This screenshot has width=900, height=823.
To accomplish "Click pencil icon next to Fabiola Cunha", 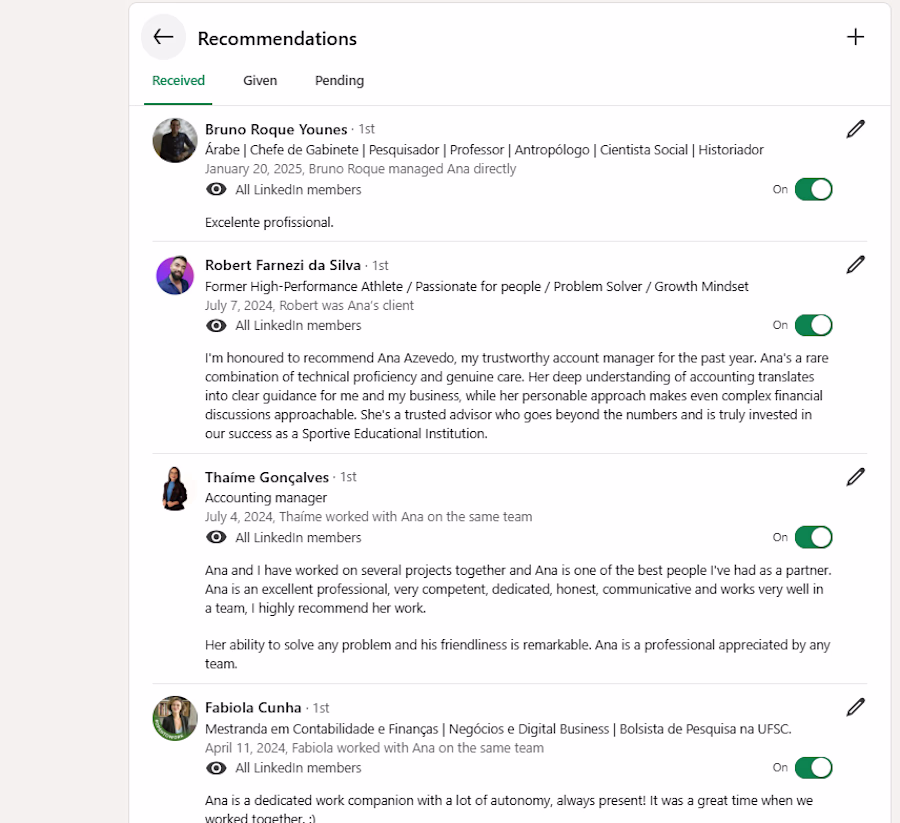I will (855, 708).
